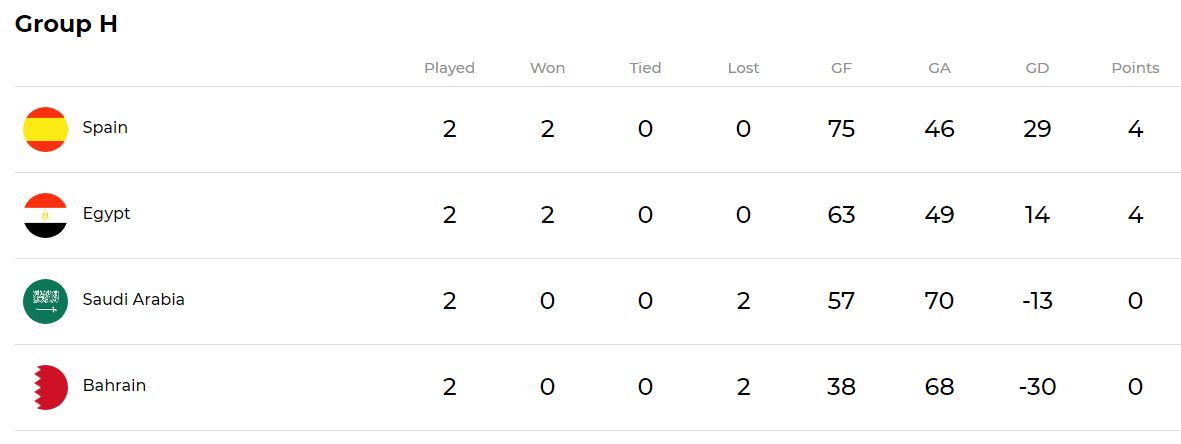The image size is (1181, 444).
Task: Click the Saudi Arabia flag icon
Action: pyautogui.click(x=45, y=301)
